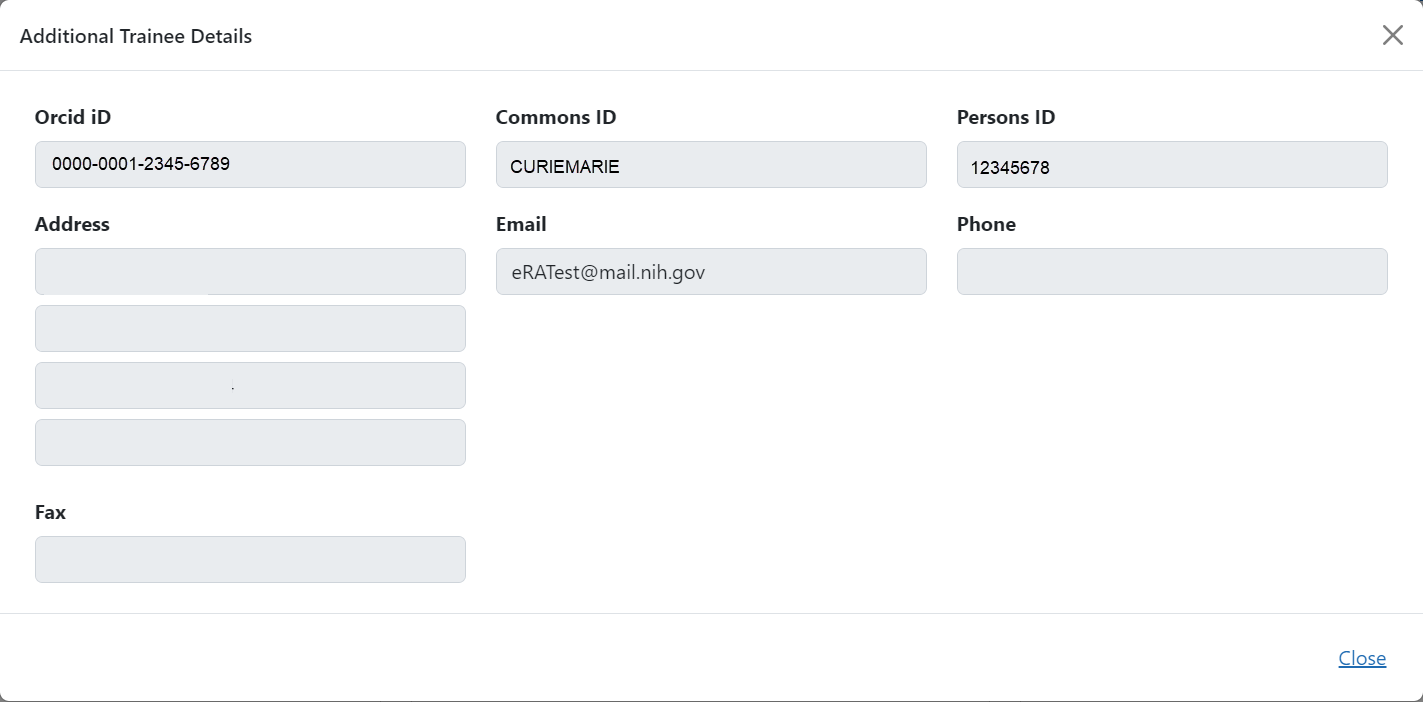
Task: Click the Commons ID label
Action: tap(556, 117)
